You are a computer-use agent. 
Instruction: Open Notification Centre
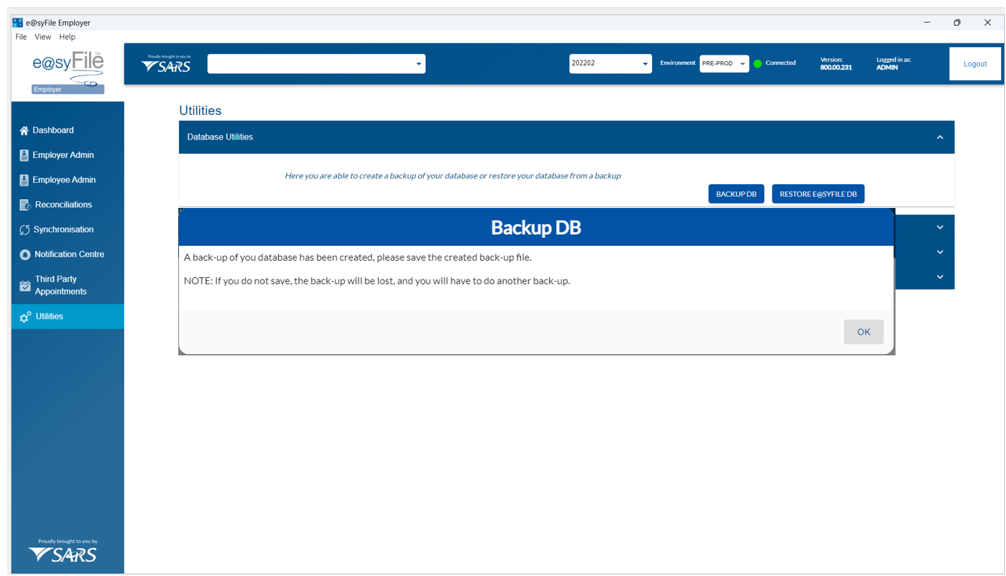pyautogui.click(x=67, y=255)
